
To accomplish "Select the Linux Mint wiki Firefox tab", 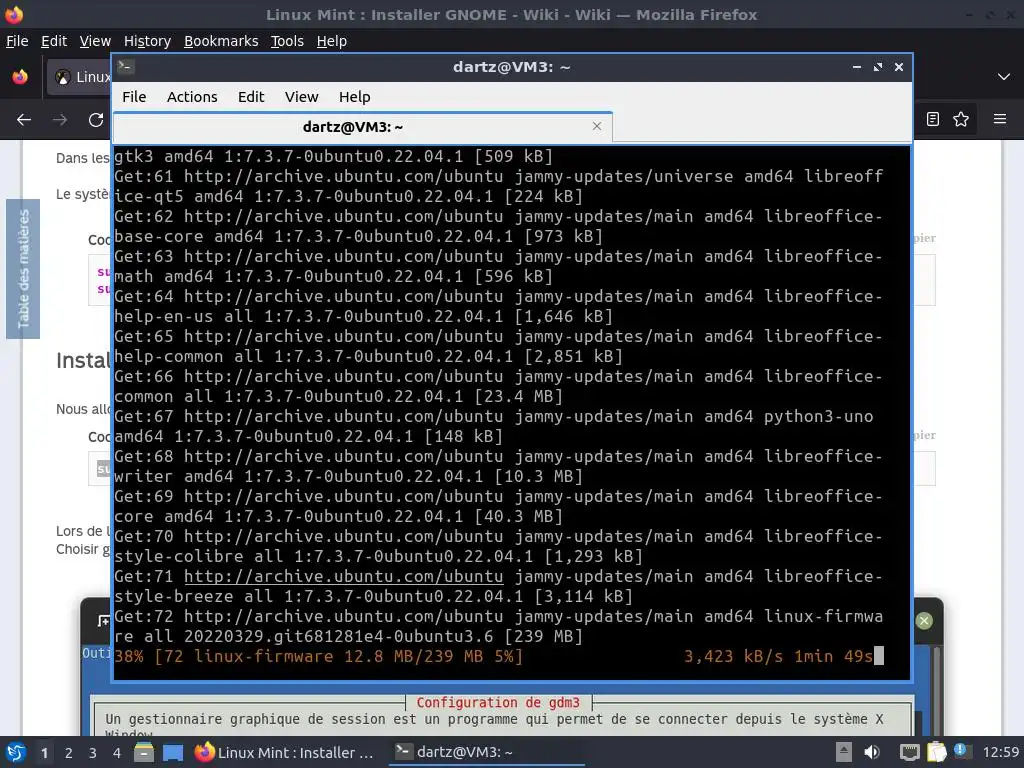I will 78,77.
